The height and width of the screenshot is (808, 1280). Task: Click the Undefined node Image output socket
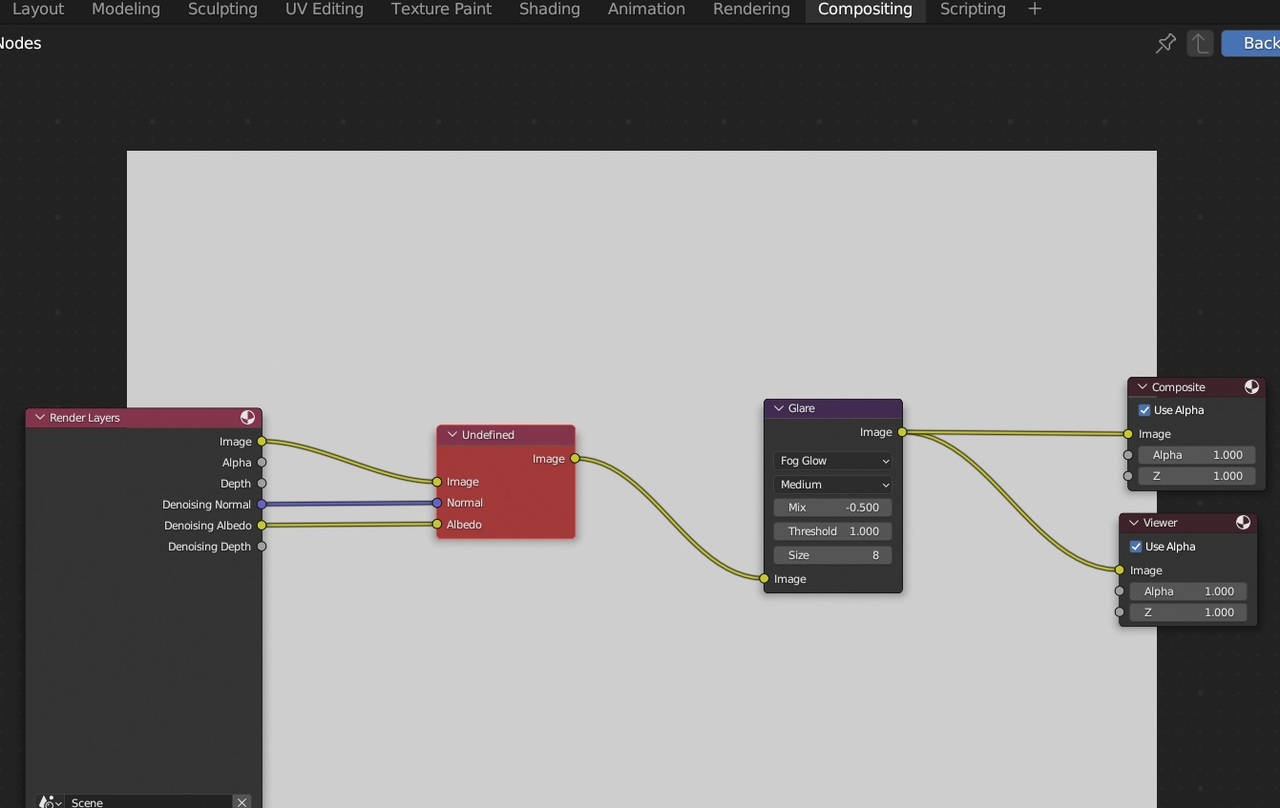(575, 459)
